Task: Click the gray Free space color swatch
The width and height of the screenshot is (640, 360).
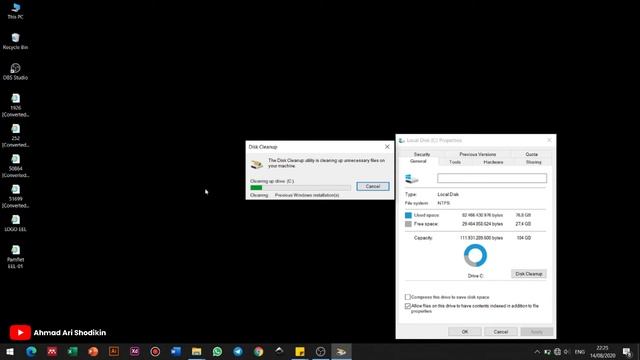Action: (408, 224)
